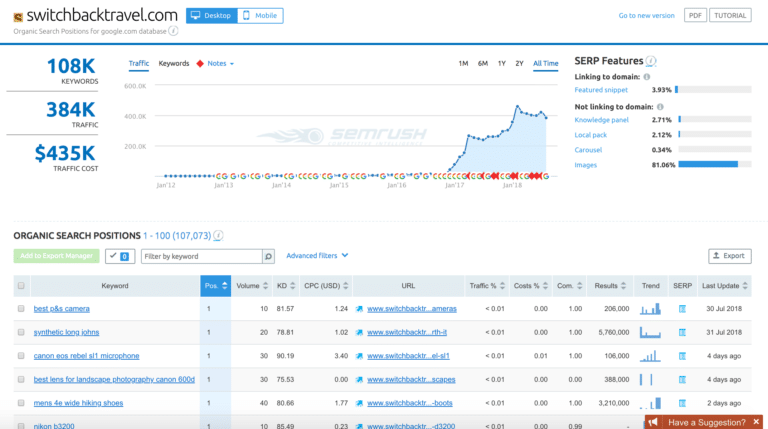Set chart range to 1Y
Screen dimensions: 768x429
502,64
